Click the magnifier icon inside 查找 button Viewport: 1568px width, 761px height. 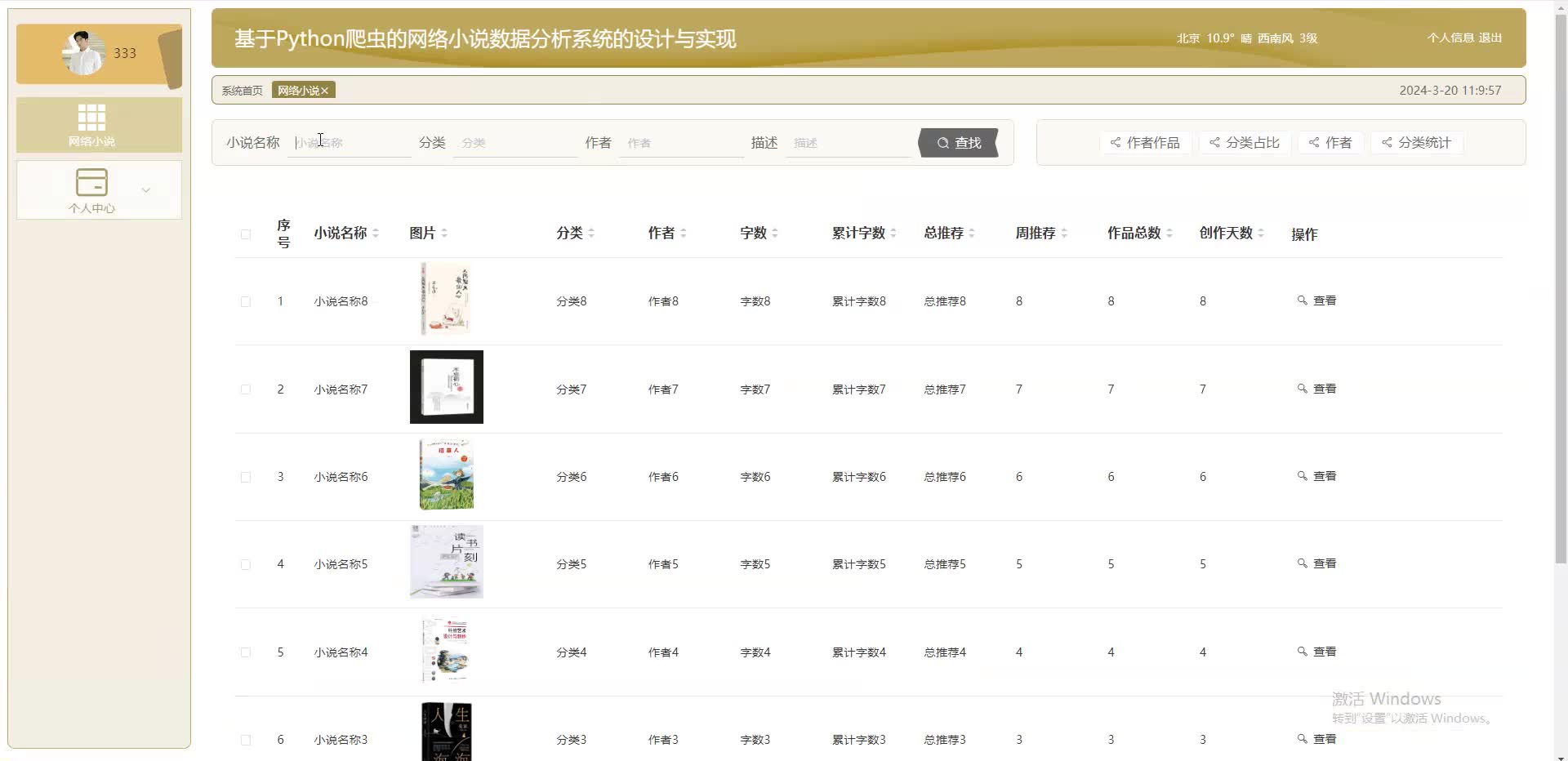pos(942,142)
